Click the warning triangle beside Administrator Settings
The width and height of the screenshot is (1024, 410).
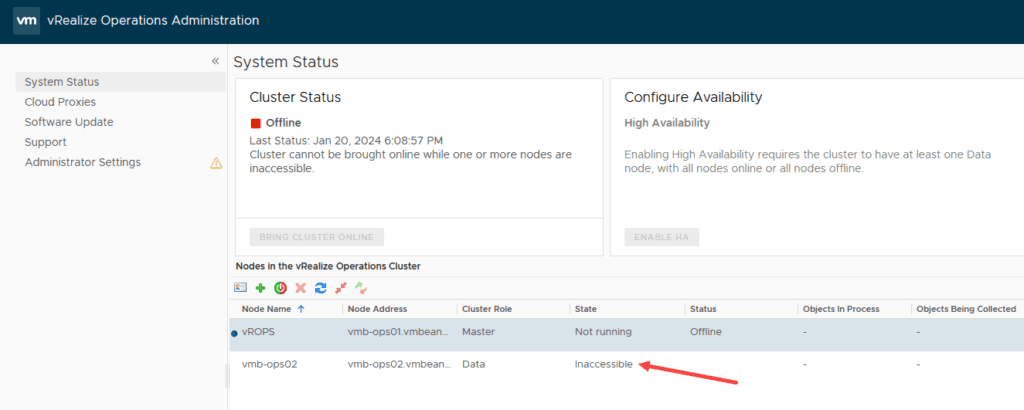pos(216,163)
